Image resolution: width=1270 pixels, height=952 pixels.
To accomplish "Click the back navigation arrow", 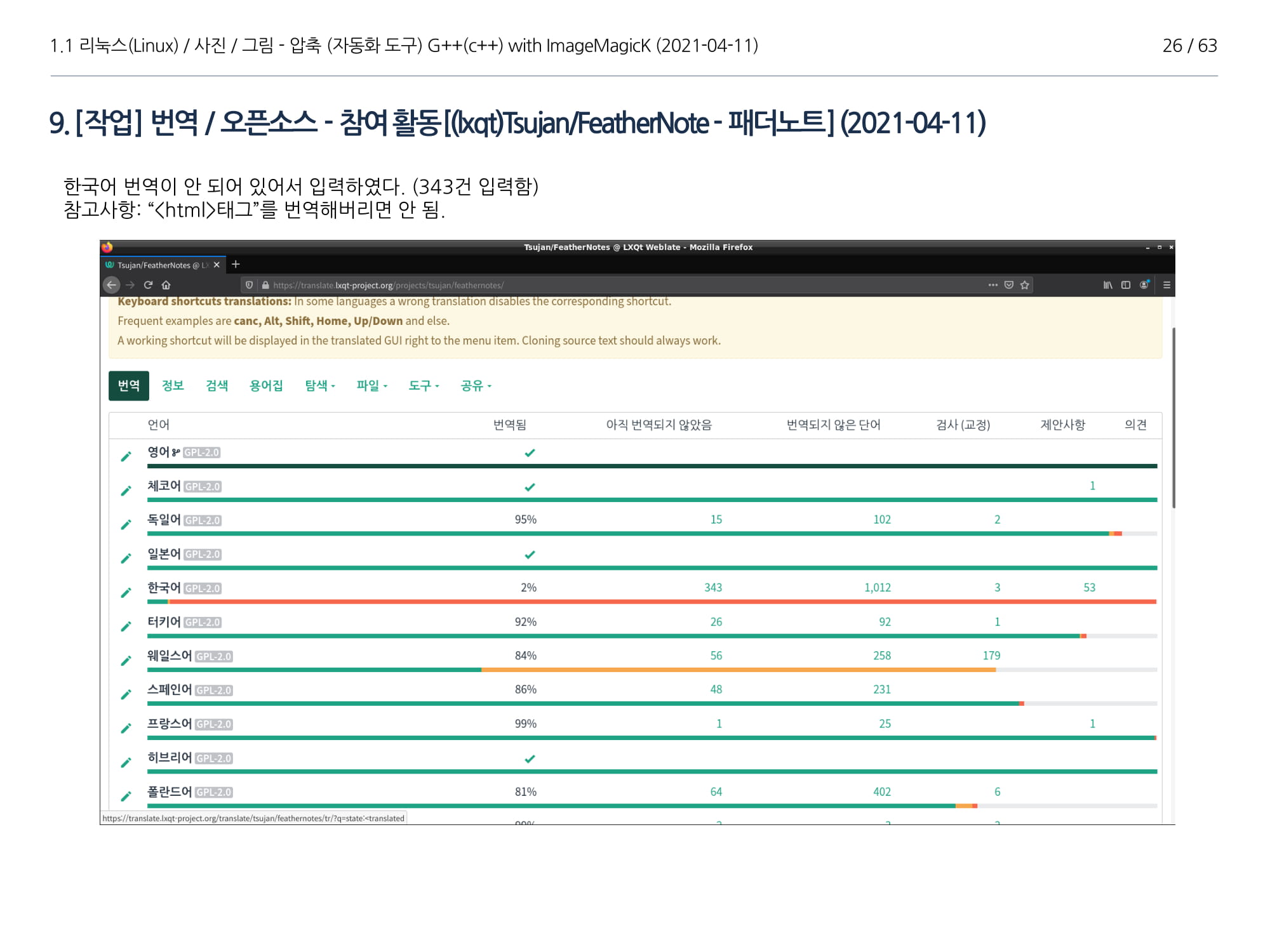I will pos(112,285).
